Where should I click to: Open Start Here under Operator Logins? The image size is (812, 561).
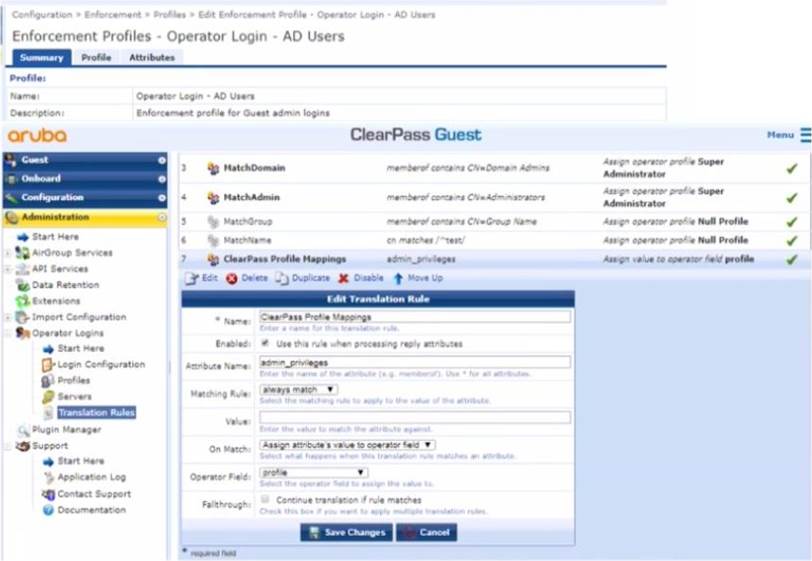tap(81, 349)
